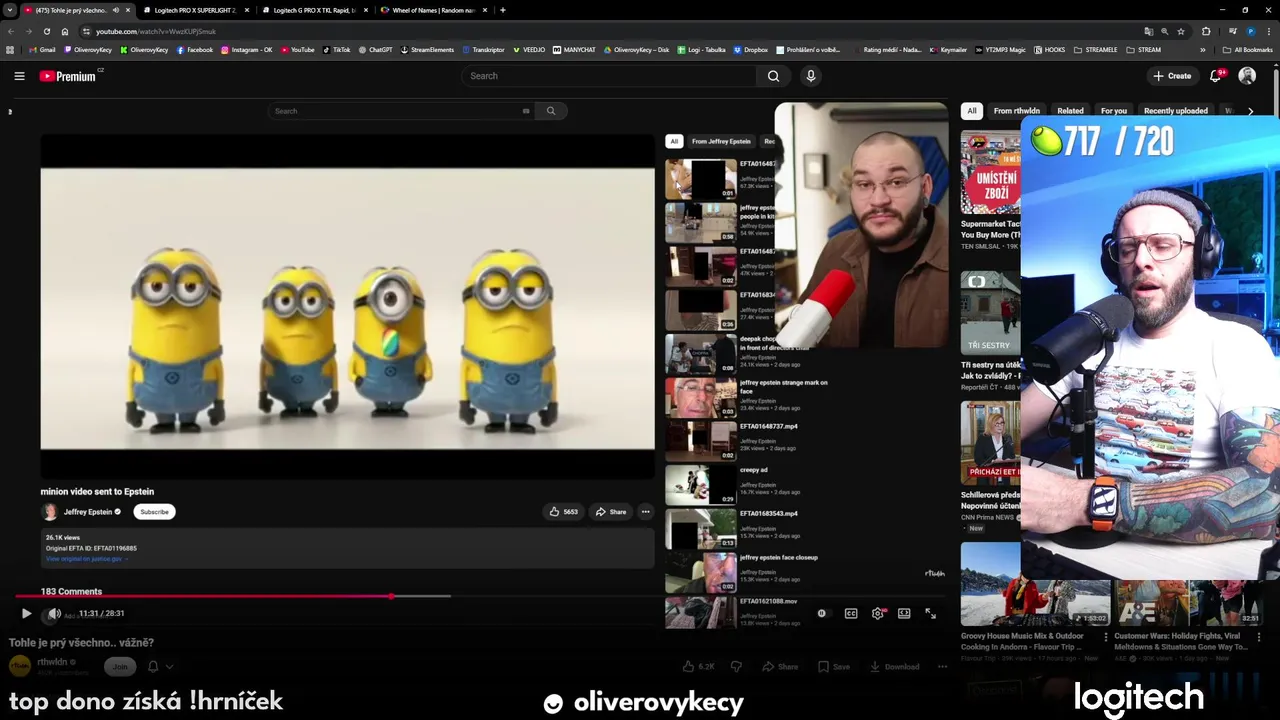Open account avatar menu
1280x720 pixels.
pyautogui.click(x=1247, y=76)
